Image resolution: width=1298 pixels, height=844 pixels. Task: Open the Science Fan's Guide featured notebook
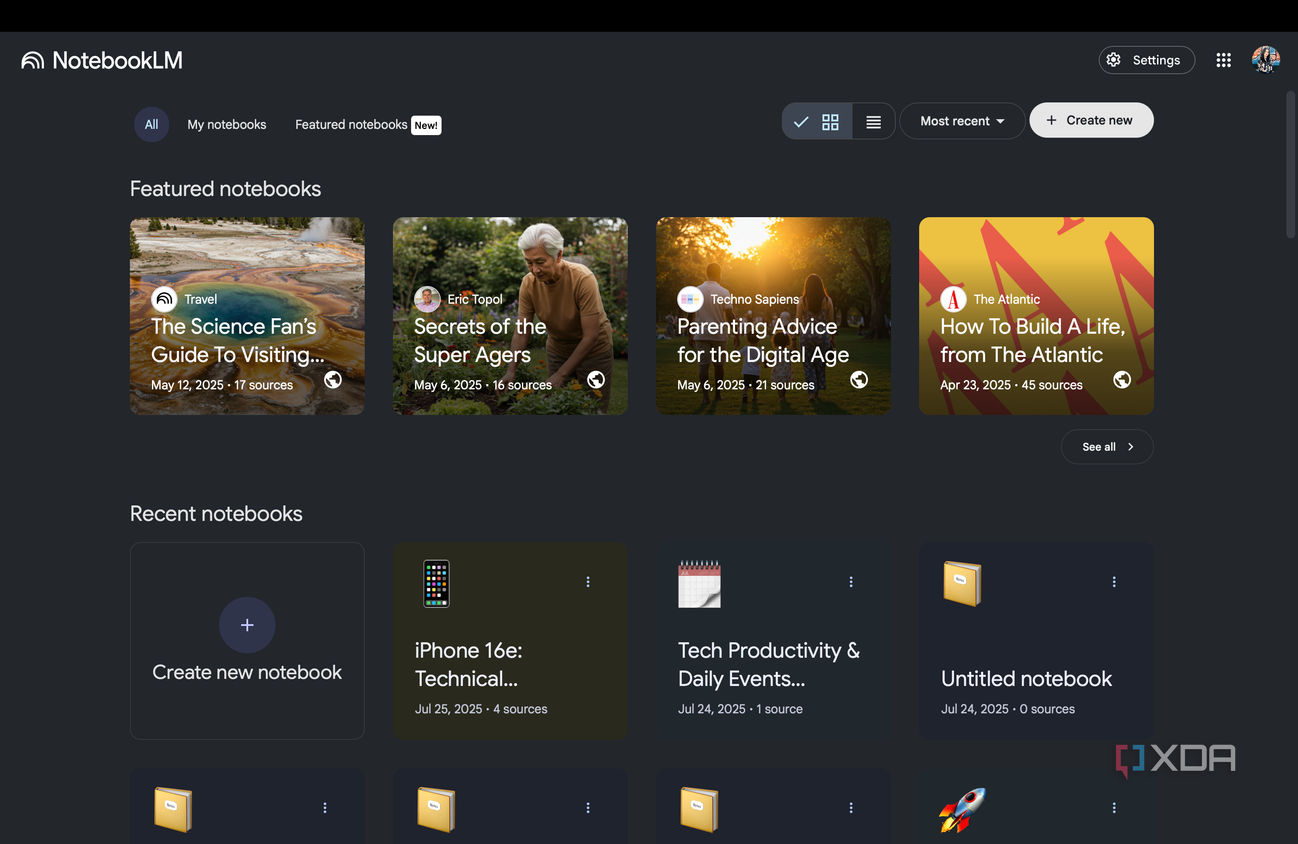tap(247, 316)
